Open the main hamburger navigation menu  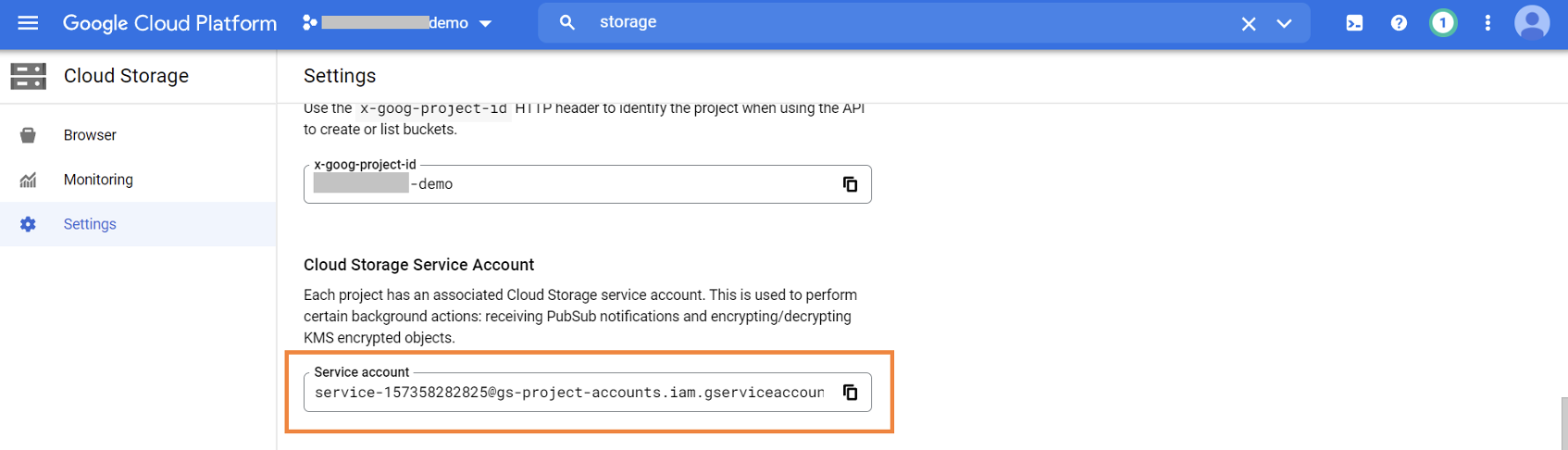coord(28,22)
